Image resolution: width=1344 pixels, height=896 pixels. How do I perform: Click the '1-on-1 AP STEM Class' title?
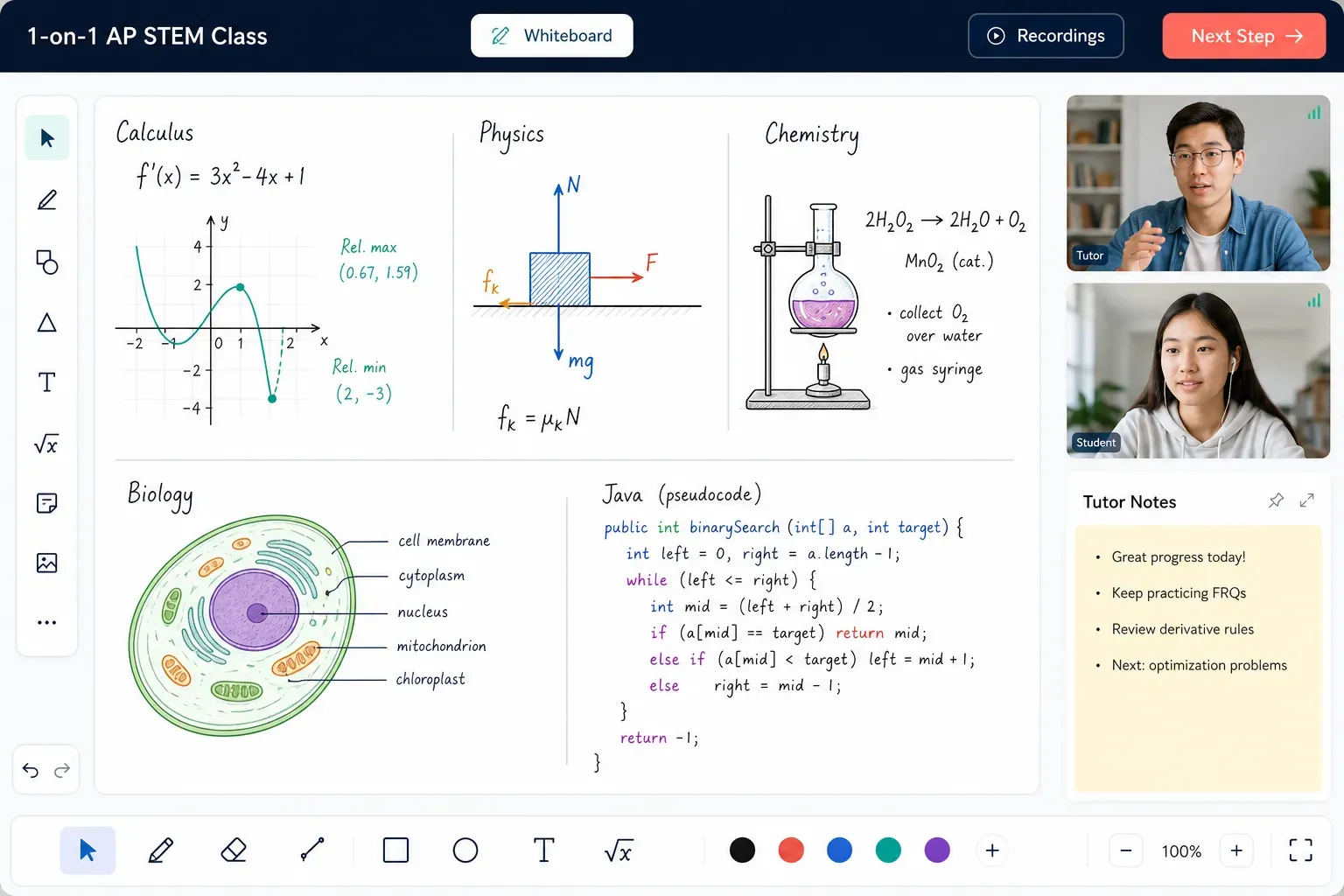point(147,36)
